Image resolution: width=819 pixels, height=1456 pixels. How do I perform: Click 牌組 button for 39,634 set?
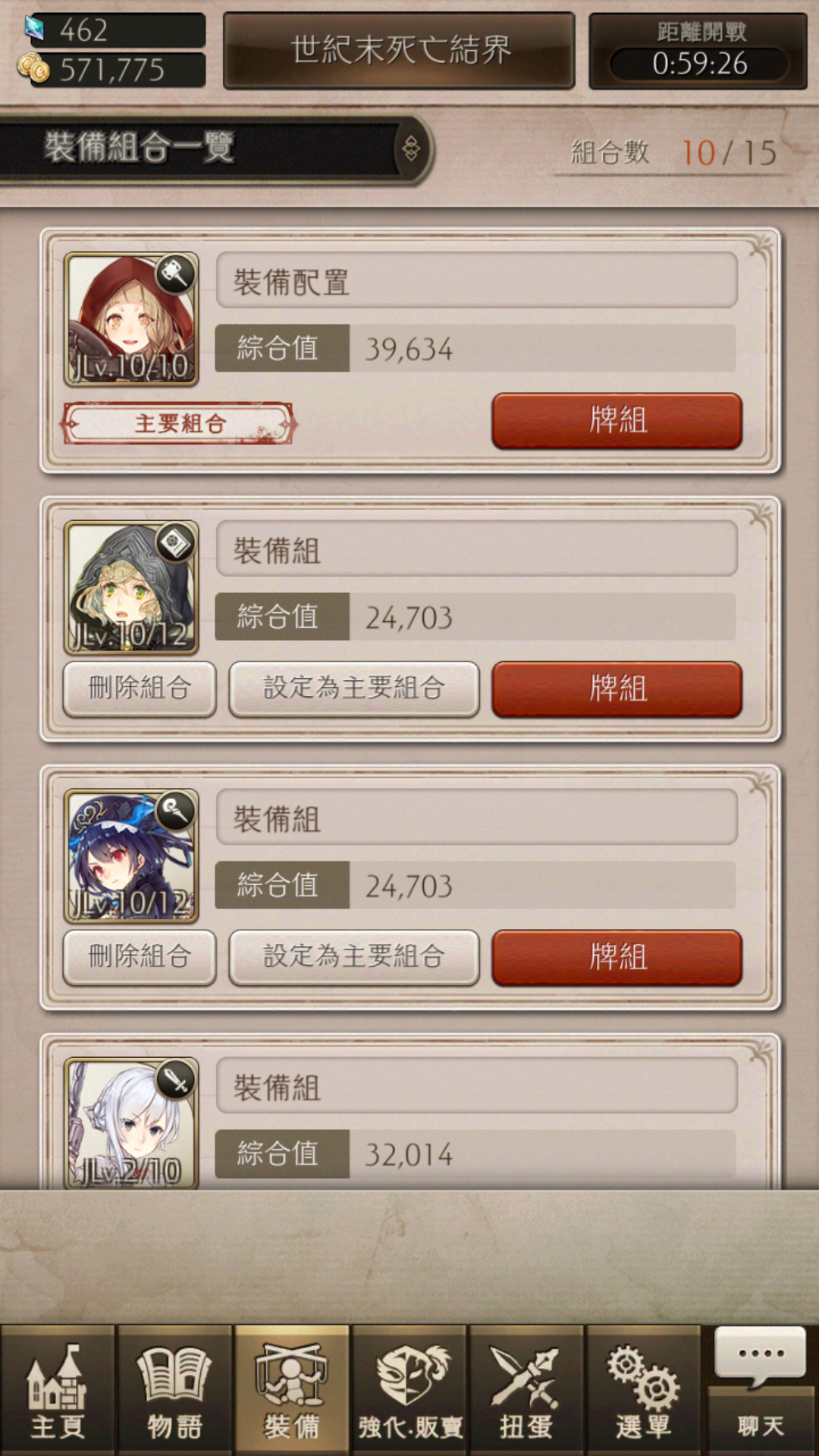click(617, 420)
